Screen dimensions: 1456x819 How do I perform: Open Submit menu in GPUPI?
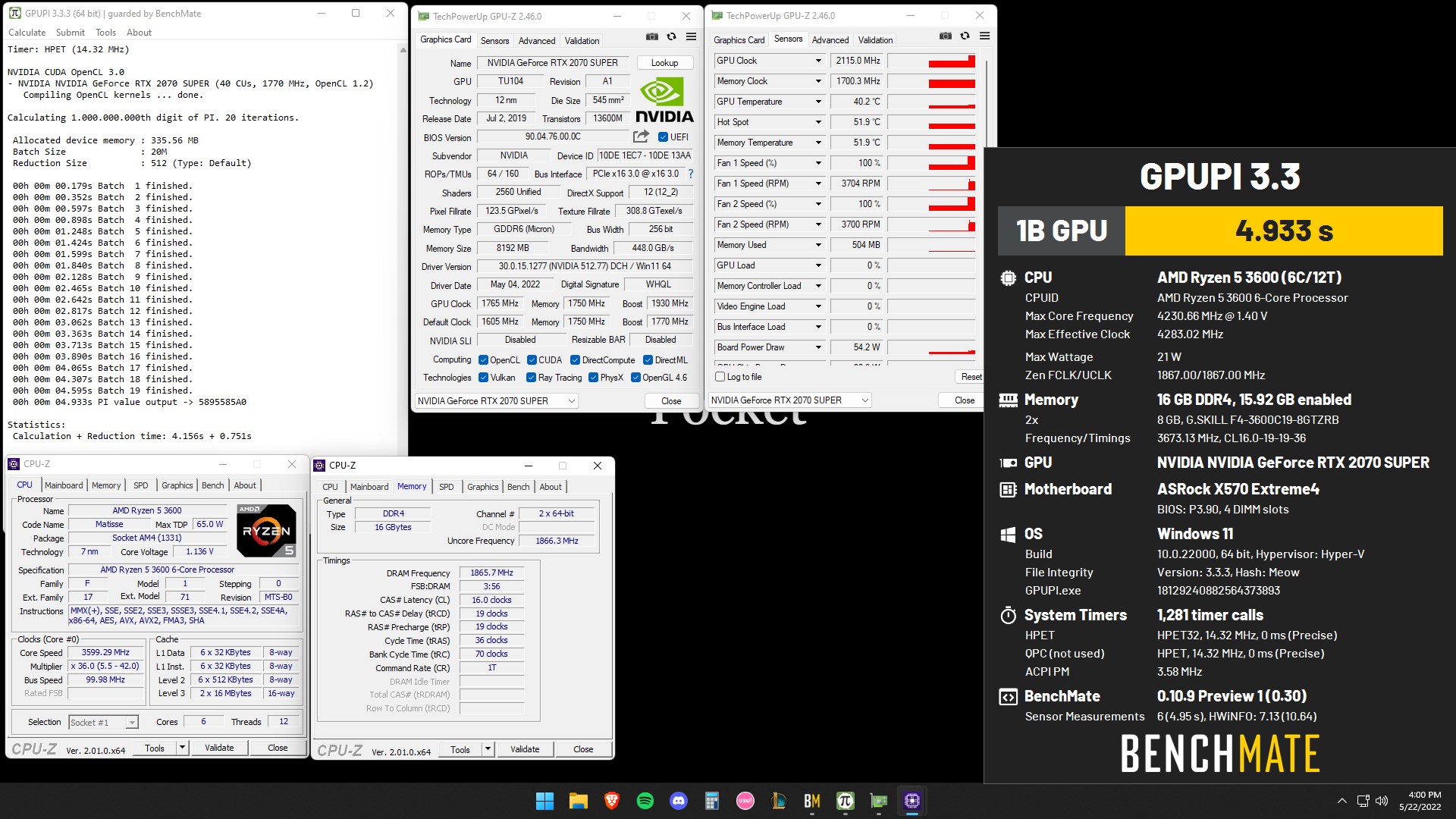pyautogui.click(x=70, y=33)
